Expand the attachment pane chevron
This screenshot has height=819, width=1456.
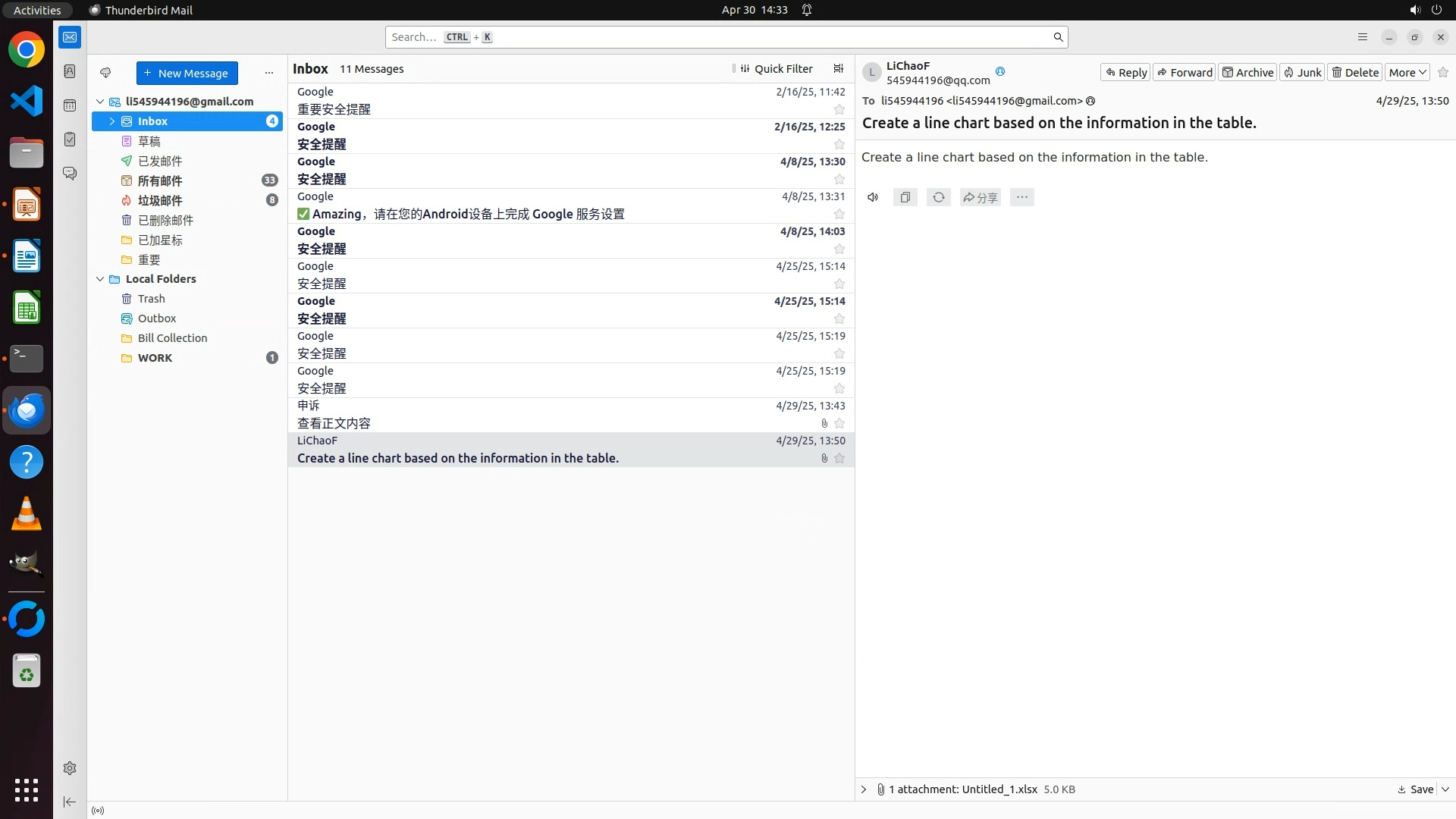(864, 789)
